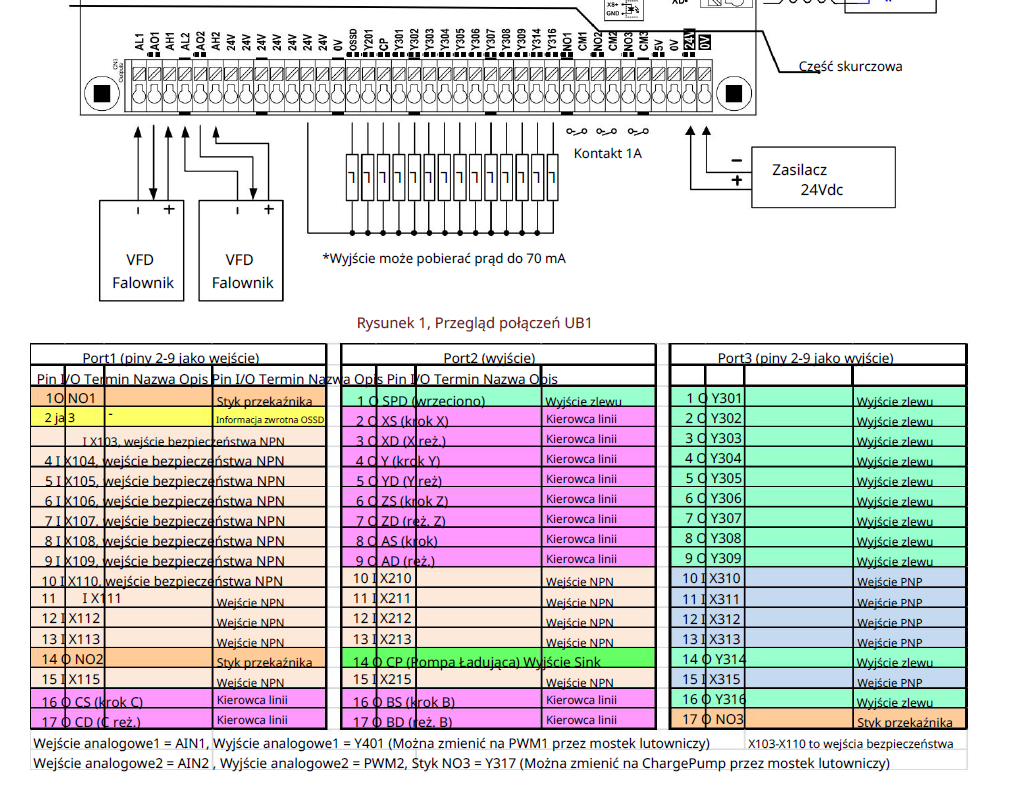This screenshot has height=791, width=1027.
Task: Select the "XD (X reż.)" cell
Action: click(x=414, y=441)
